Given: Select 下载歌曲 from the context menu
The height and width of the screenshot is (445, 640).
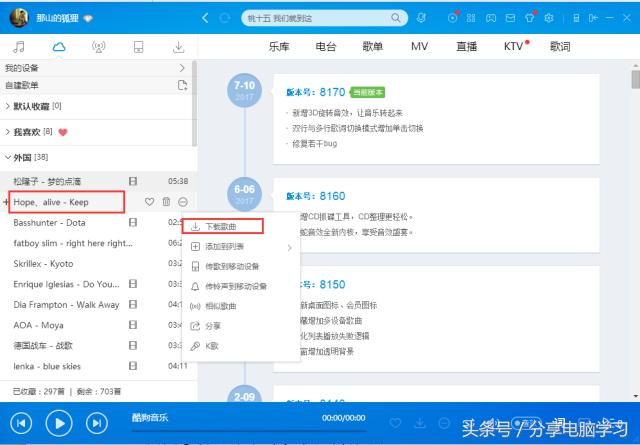Looking at the screenshot, I should tap(221, 227).
